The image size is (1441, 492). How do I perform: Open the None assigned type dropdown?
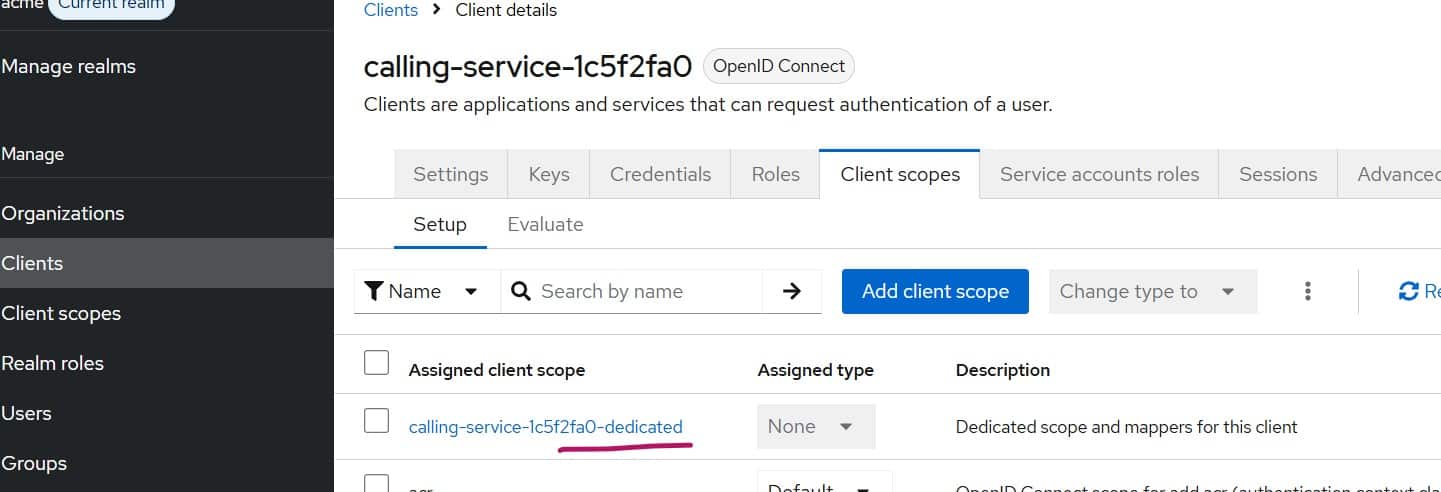click(816, 426)
